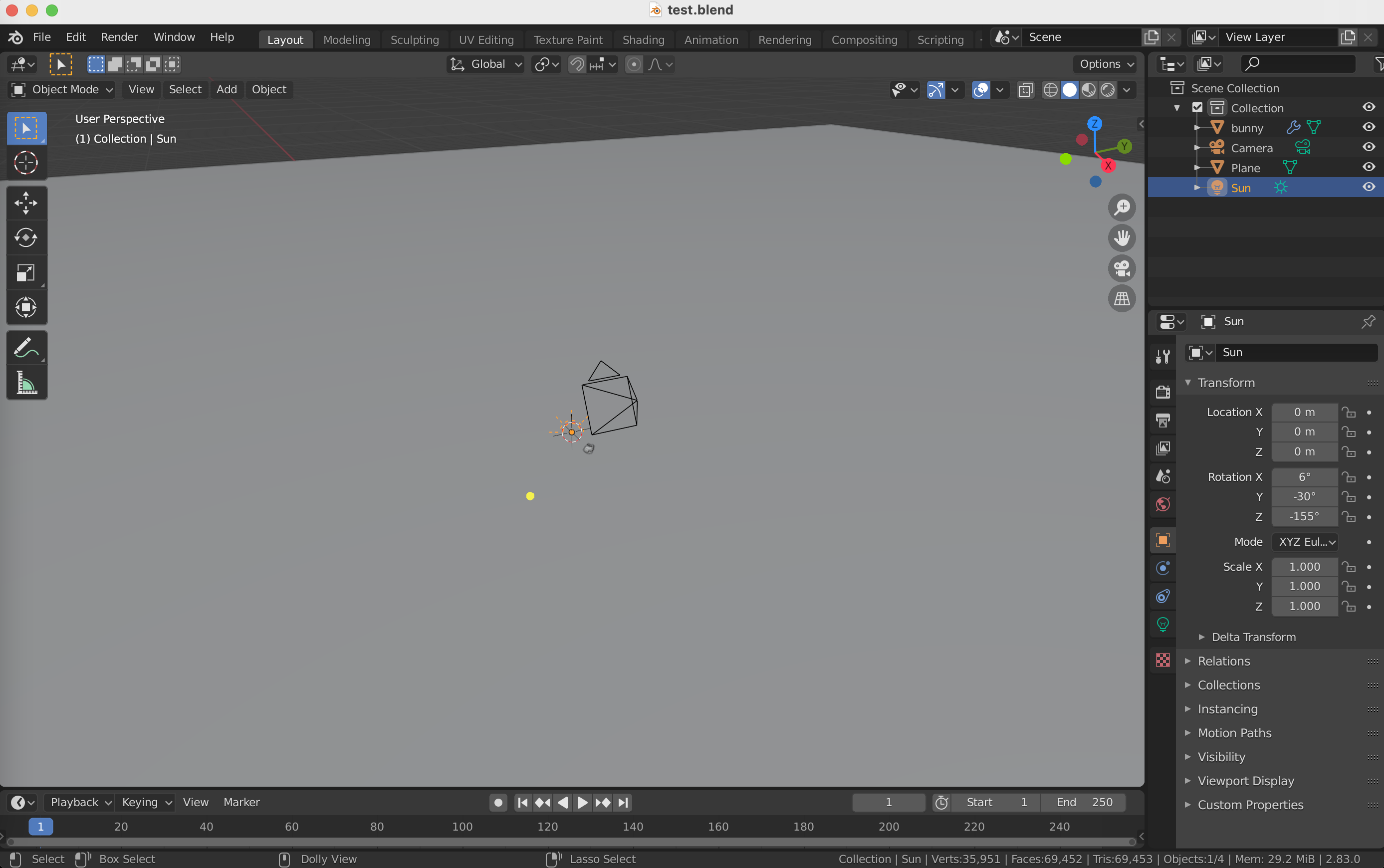Open the World properties tab

tap(1162, 505)
